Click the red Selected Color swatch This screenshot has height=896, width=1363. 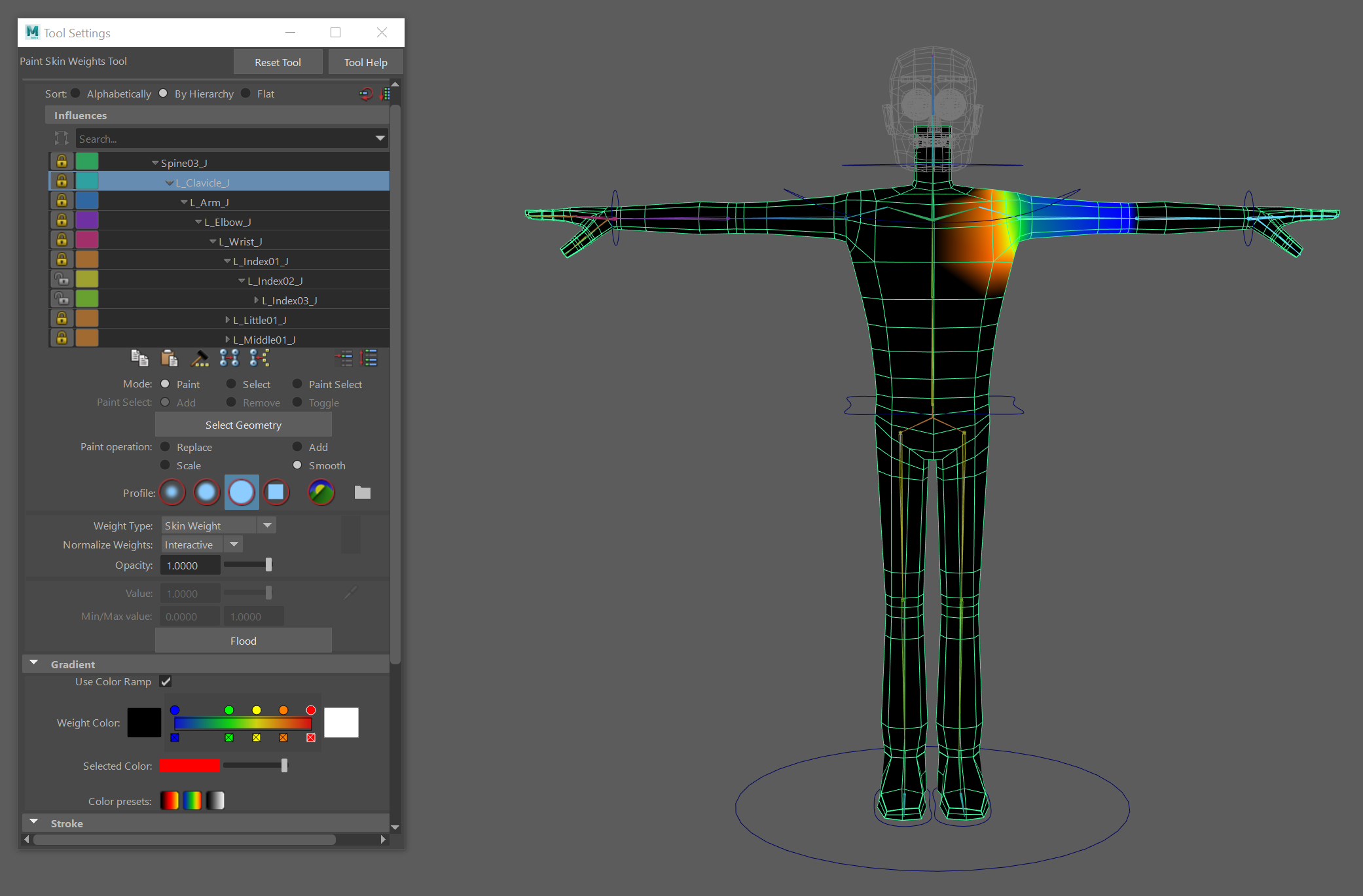pyautogui.click(x=189, y=766)
